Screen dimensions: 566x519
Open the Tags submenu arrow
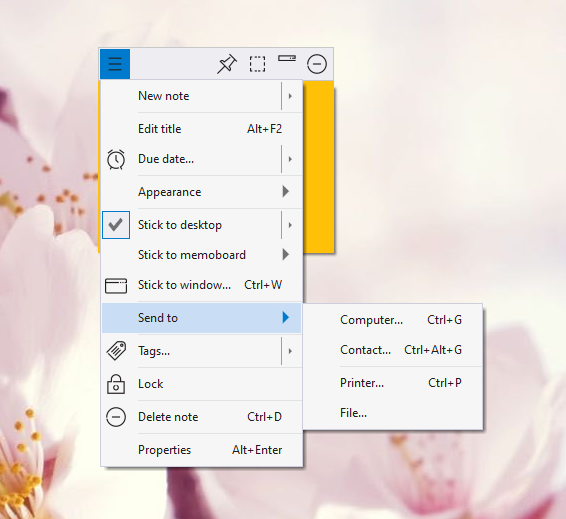click(290, 351)
